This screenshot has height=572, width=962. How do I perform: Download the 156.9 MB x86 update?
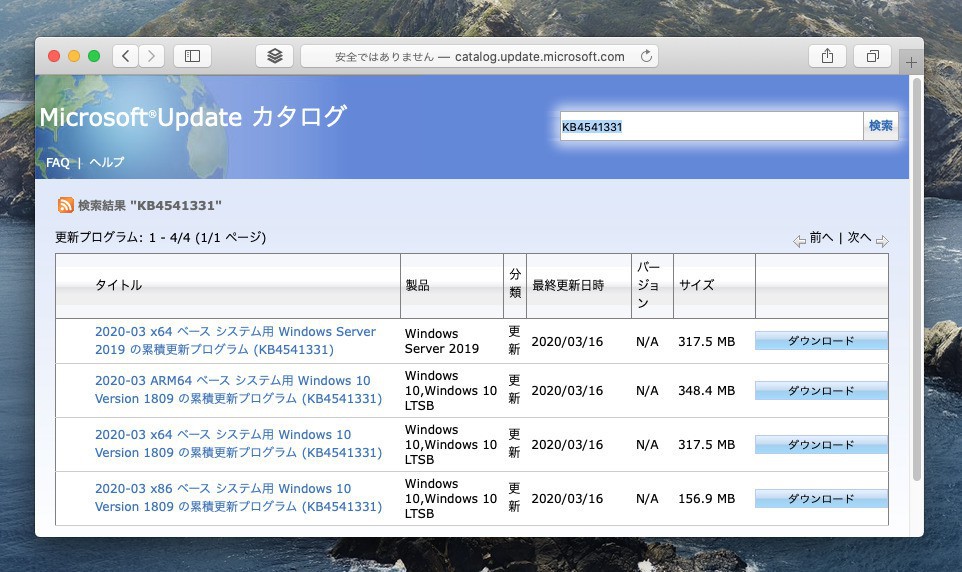click(821, 498)
